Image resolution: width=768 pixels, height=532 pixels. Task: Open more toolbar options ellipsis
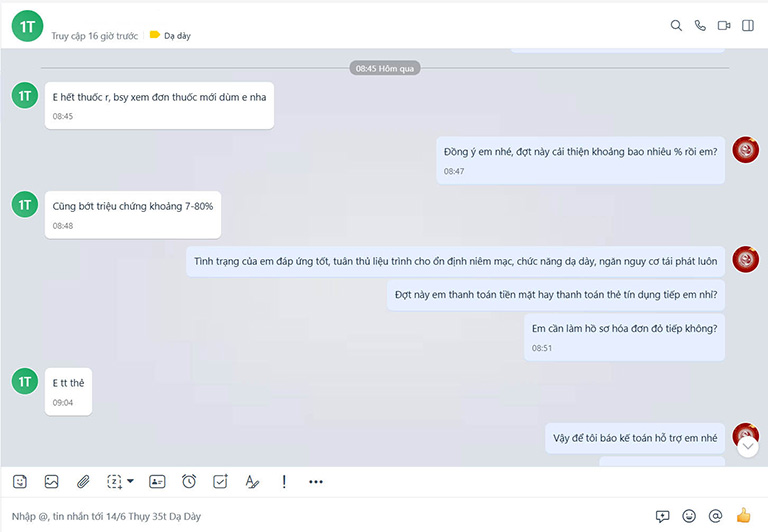click(316, 482)
